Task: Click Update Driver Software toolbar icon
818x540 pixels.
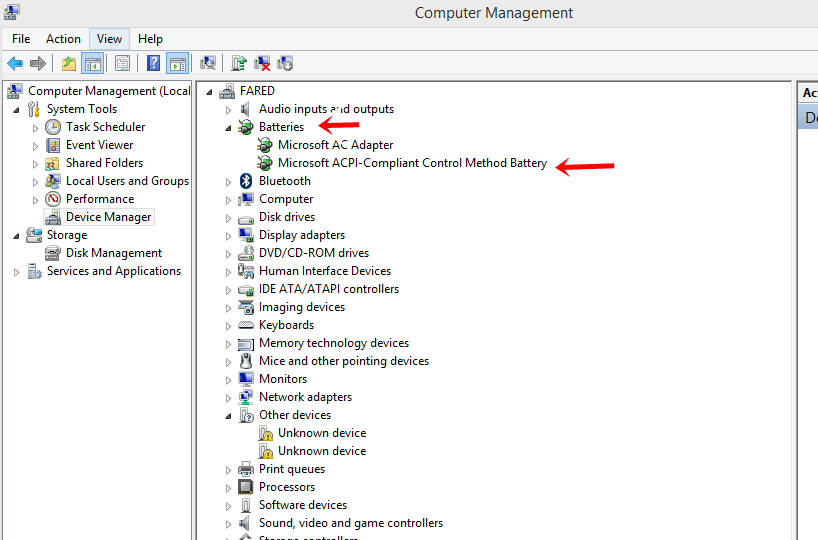Action: click(x=239, y=64)
